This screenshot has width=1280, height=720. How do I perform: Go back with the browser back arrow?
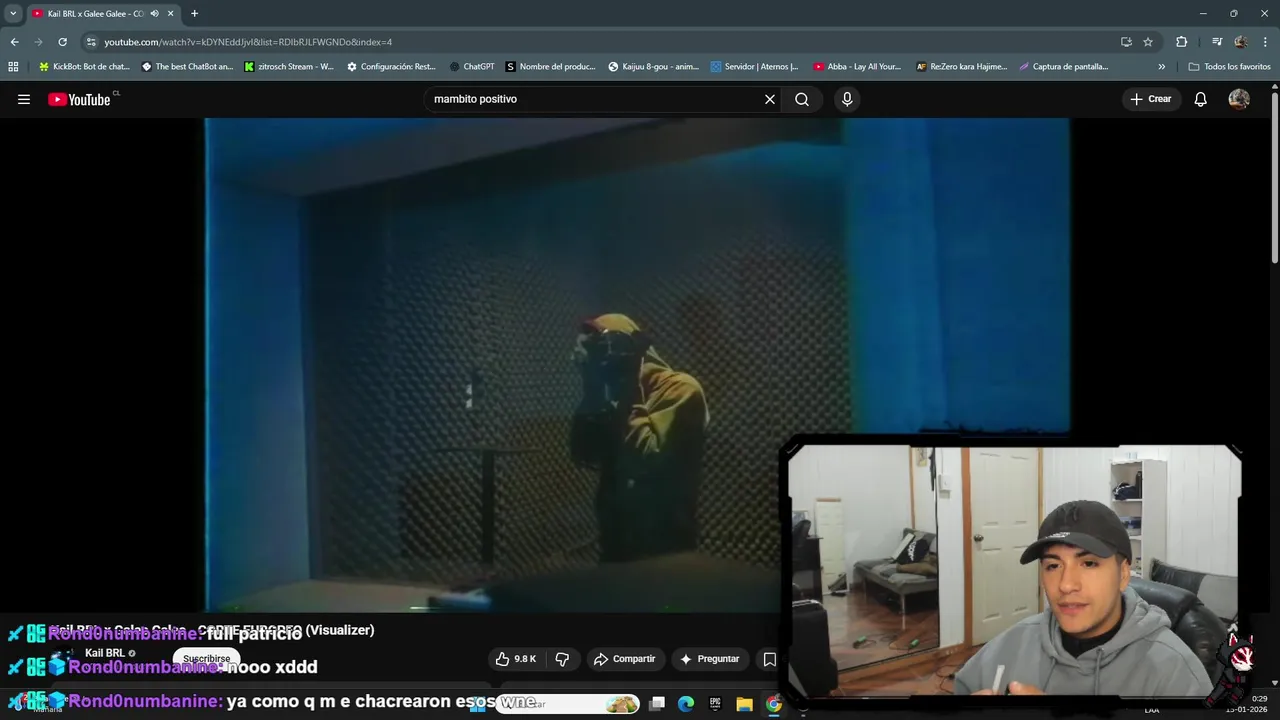(14, 42)
